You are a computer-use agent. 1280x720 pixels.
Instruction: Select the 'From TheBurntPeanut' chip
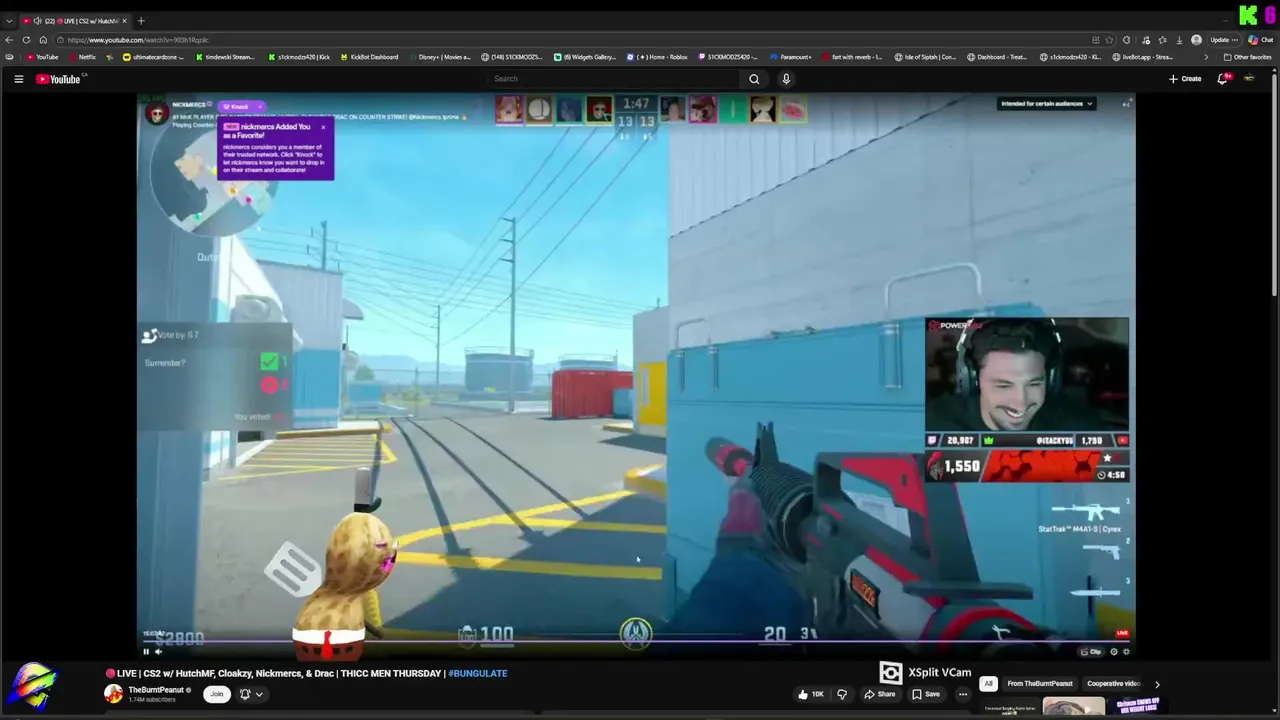(1039, 684)
